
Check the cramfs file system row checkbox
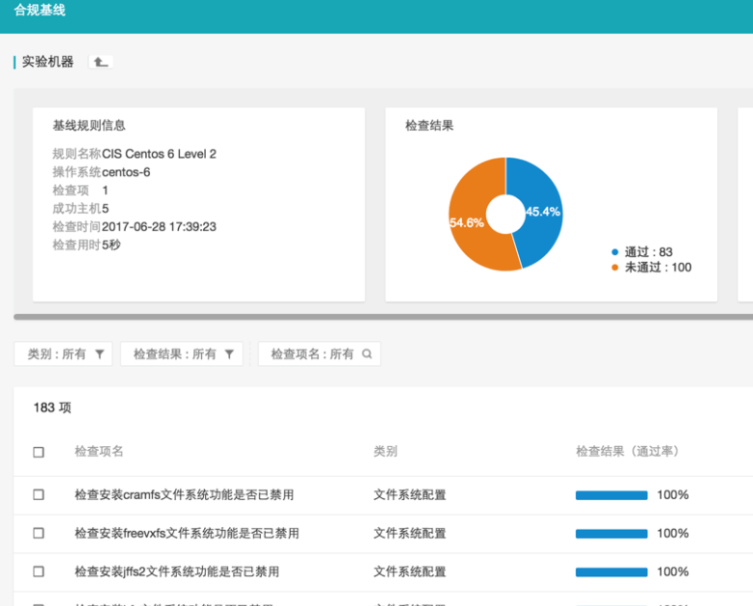[x=38, y=495]
